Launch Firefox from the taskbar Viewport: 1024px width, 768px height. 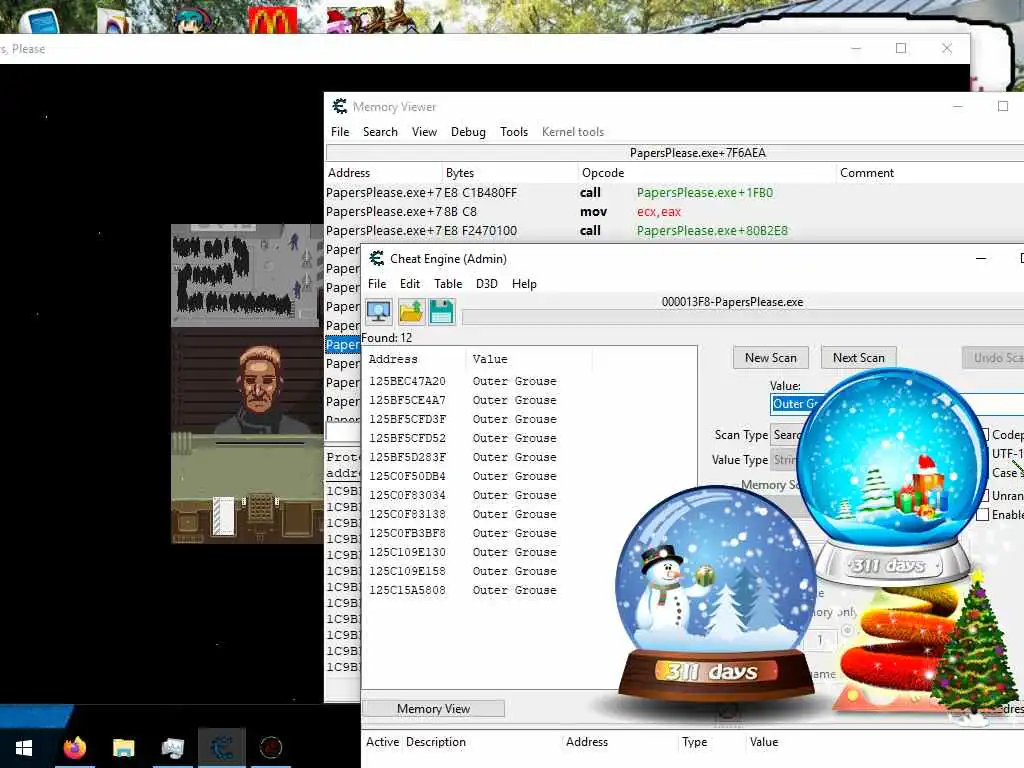(x=74, y=748)
